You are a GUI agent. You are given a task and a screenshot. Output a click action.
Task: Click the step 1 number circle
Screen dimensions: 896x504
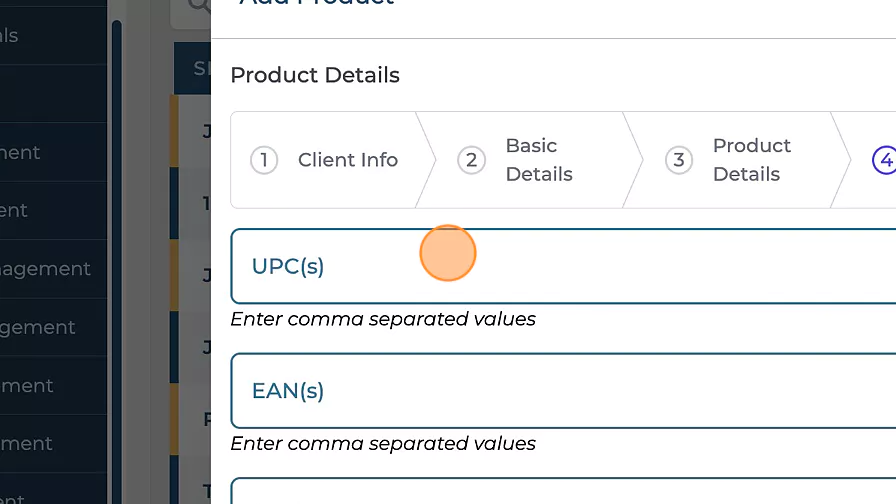coord(263,160)
